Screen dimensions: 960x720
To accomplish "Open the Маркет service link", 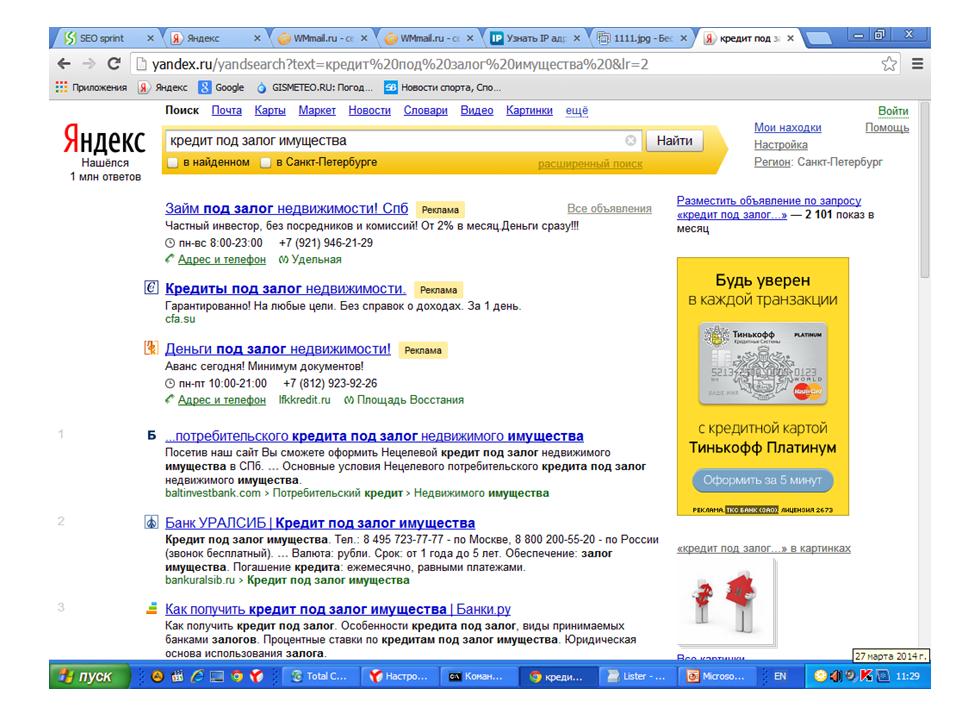I will (317, 111).
